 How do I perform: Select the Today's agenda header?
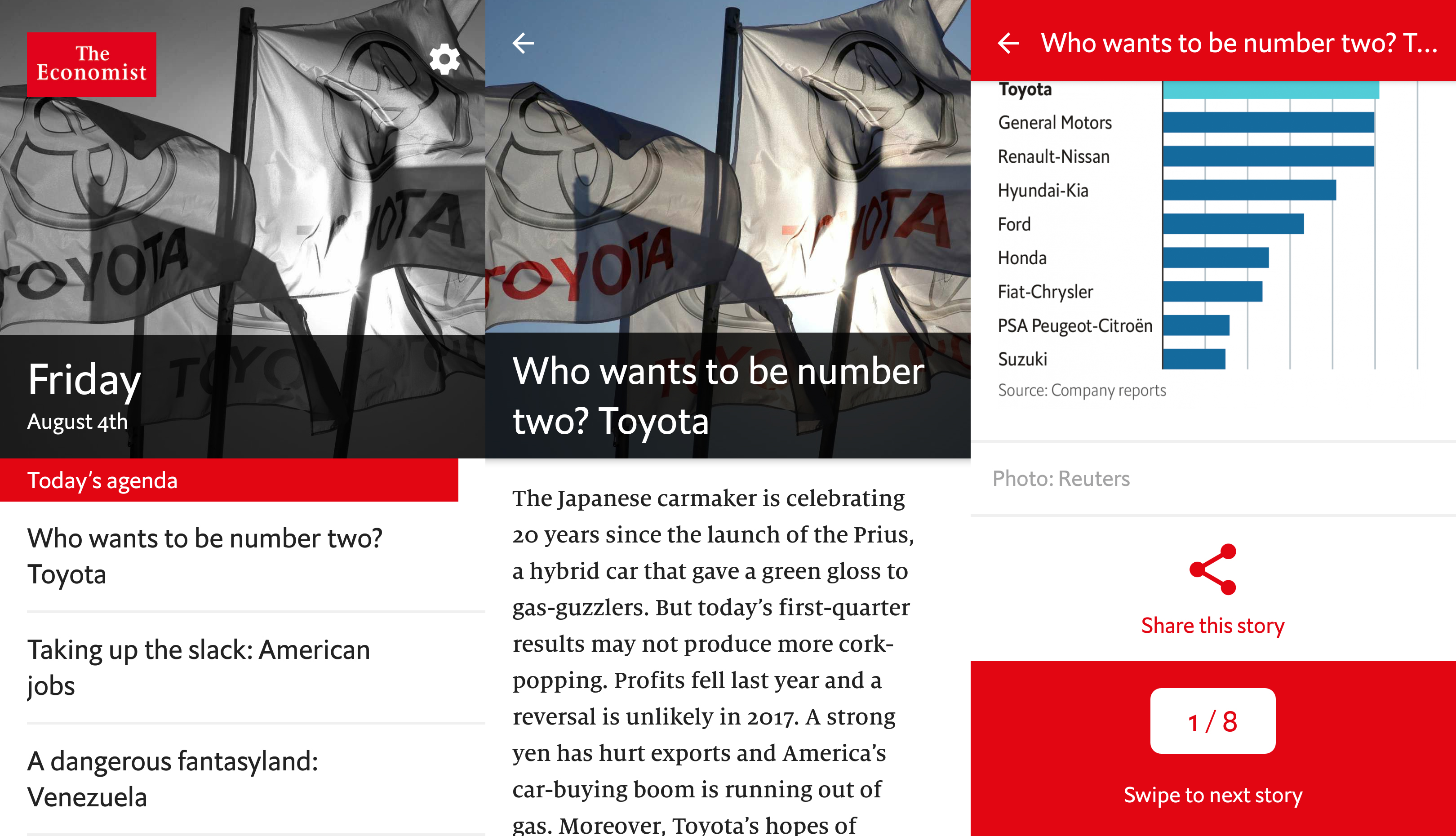pyautogui.click(x=229, y=480)
